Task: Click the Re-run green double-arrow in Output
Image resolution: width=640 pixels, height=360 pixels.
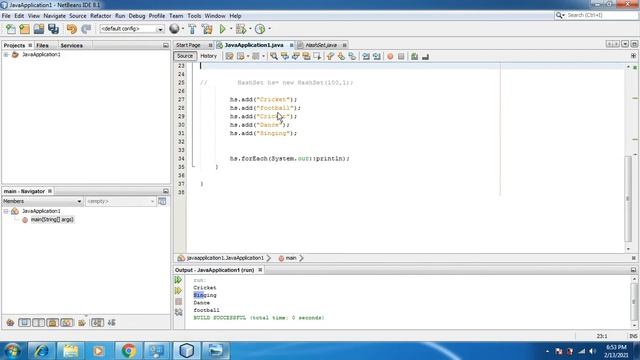Action: click(x=178, y=280)
